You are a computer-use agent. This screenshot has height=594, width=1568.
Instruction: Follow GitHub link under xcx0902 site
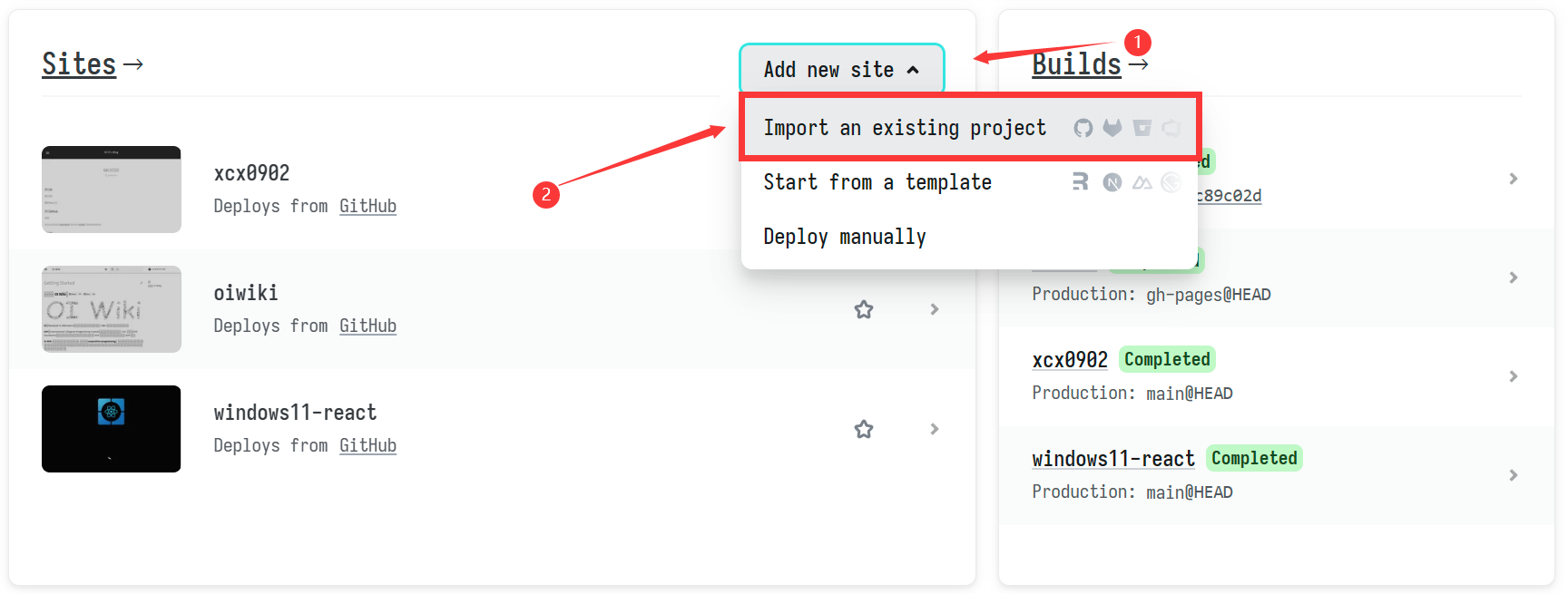coord(367,206)
